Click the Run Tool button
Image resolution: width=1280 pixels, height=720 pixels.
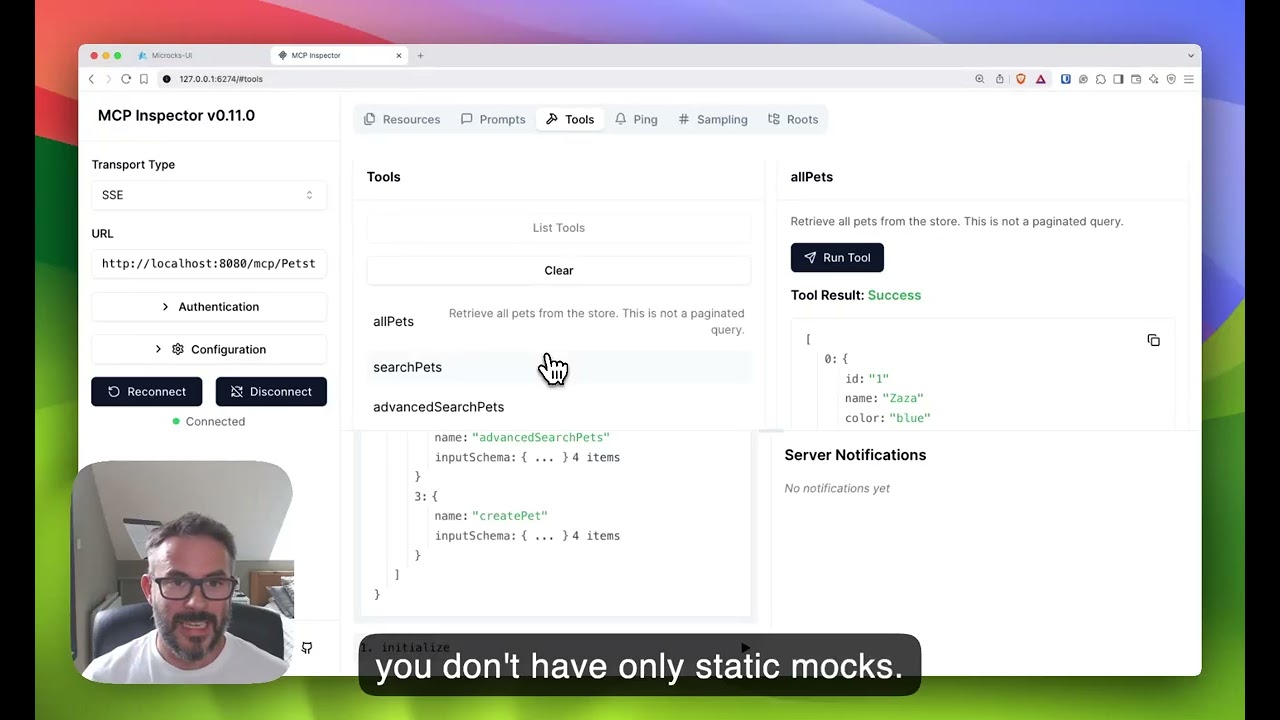pos(837,258)
